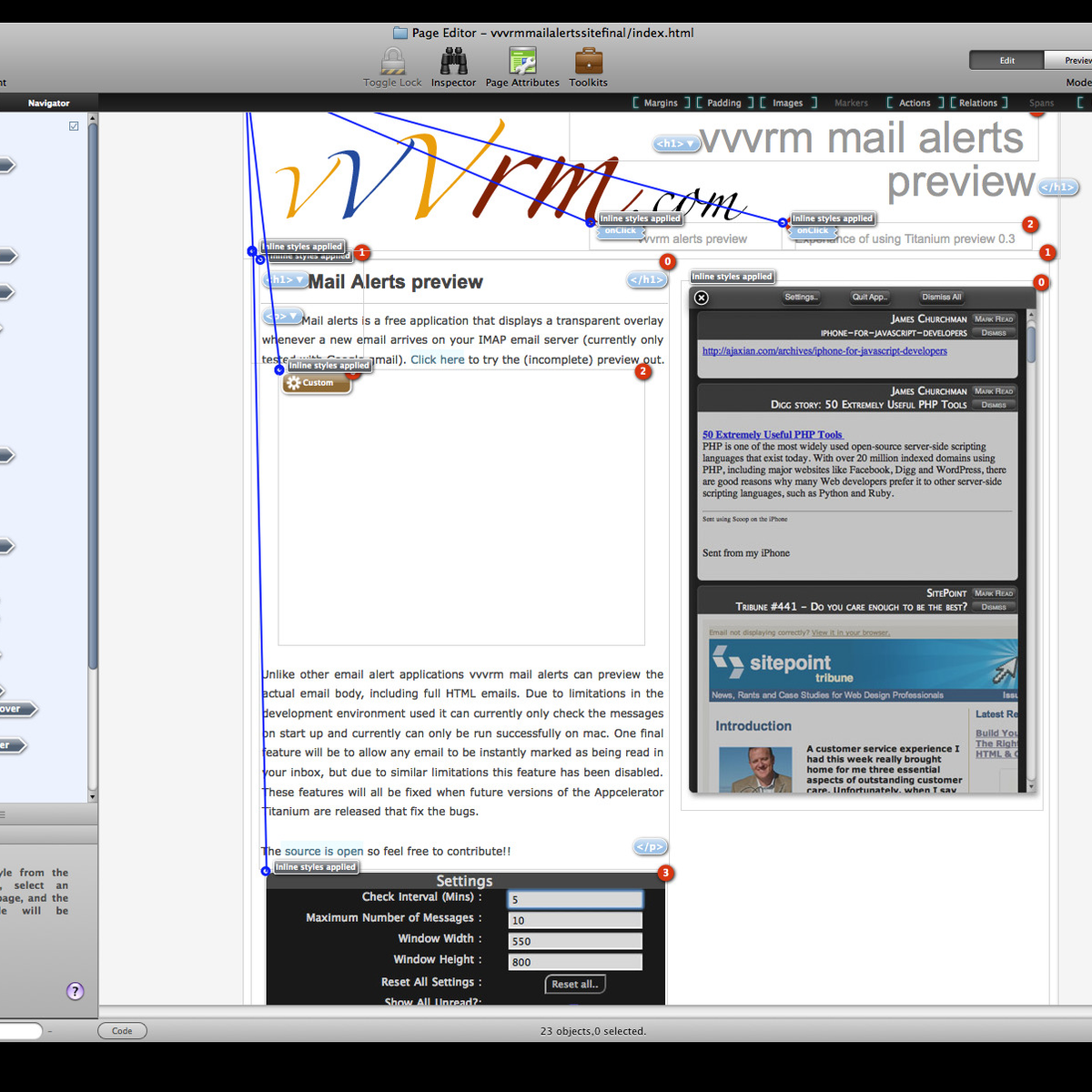The height and width of the screenshot is (1092, 1092).
Task: Click Mark Read on the SitePoint Tribune message
Action: [x=993, y=593]
